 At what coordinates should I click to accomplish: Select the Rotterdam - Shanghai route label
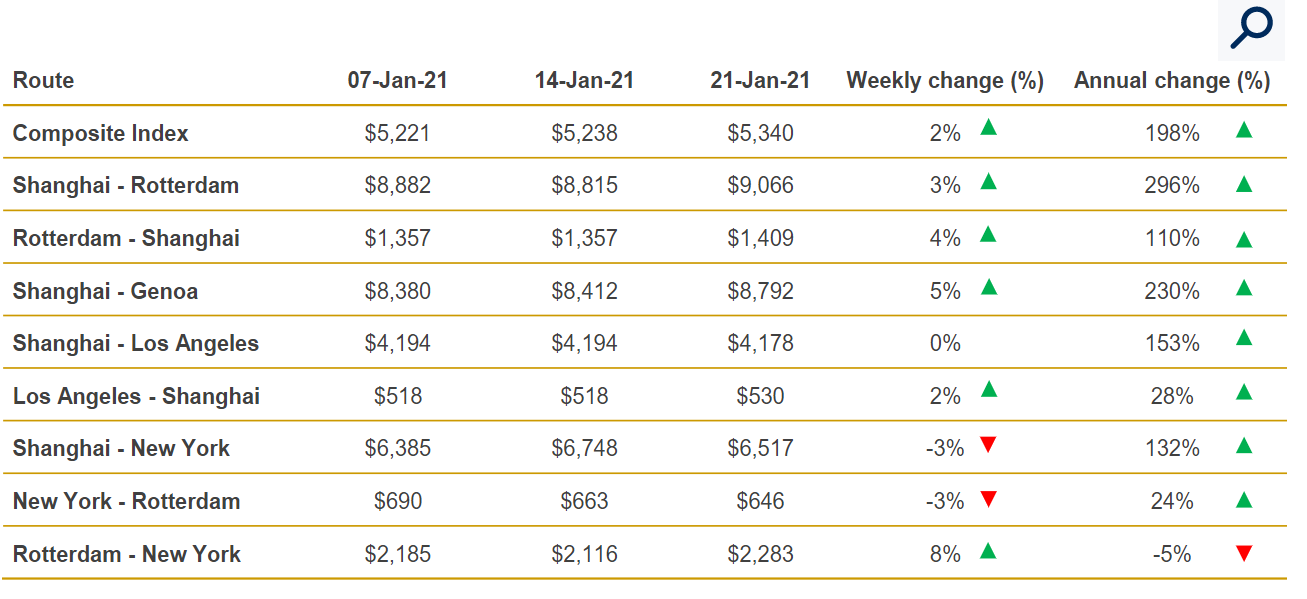(x=126, y=239)
